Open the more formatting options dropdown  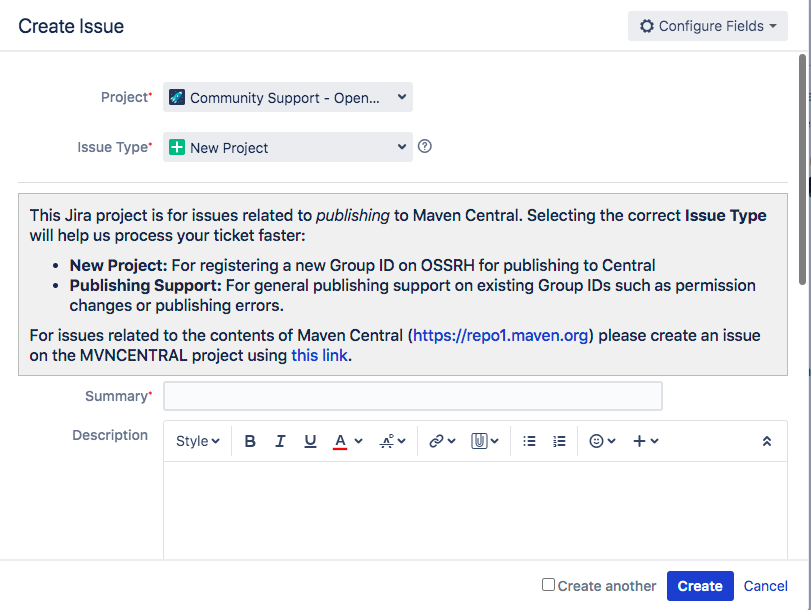coord(392,441)
